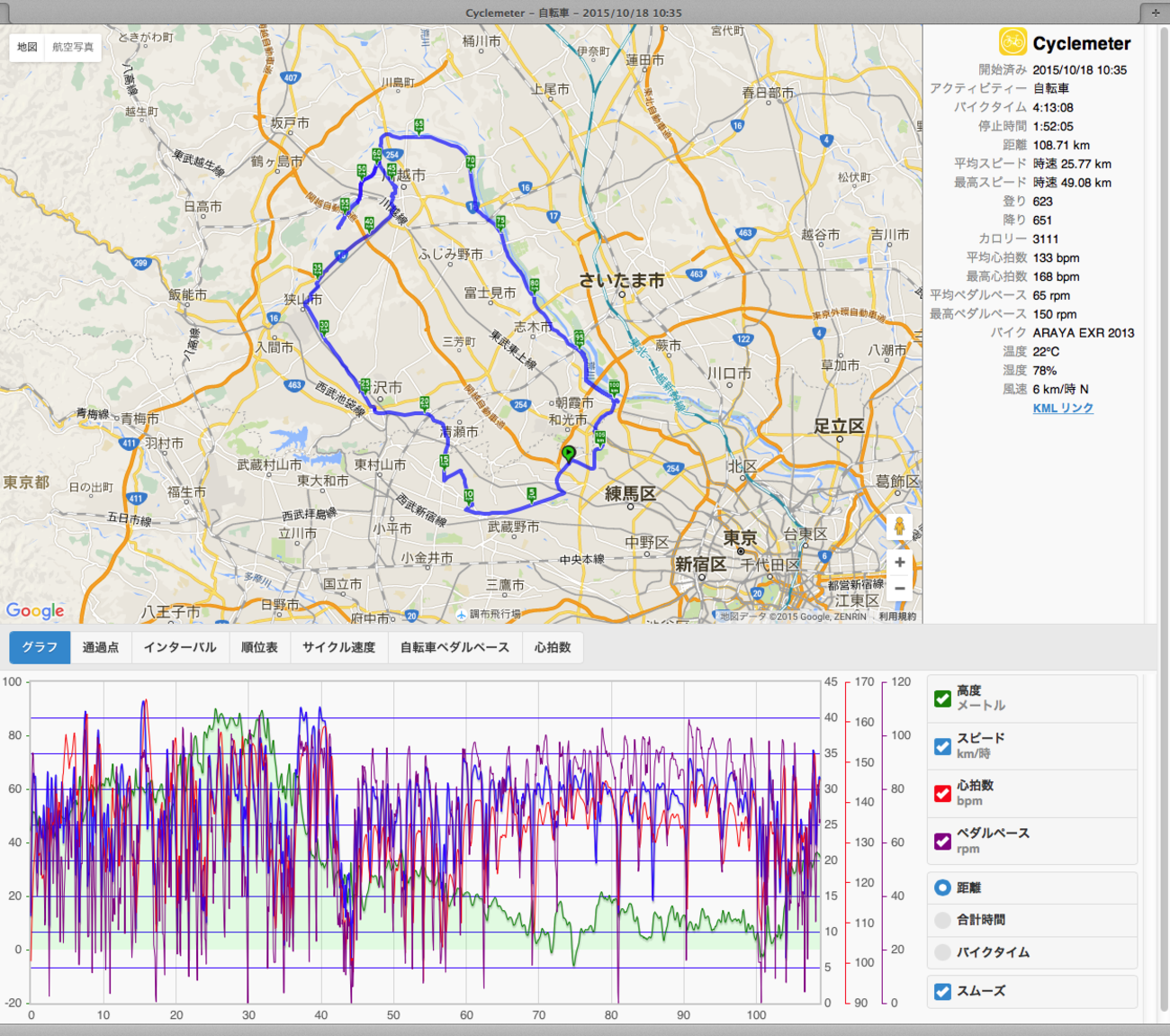Click the 足立区 label on map
1170x1036 pixels.
click(x=839, y=426)
